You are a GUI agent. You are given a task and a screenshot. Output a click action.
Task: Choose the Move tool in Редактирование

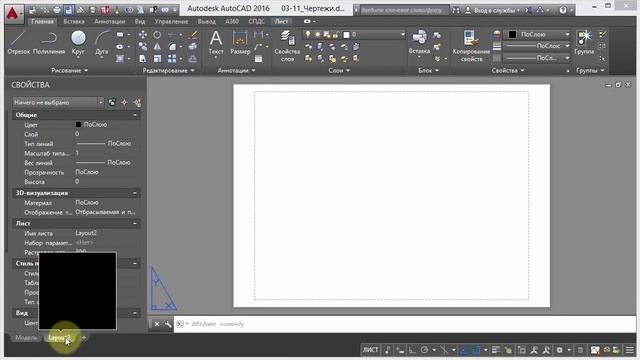[142, 35]
